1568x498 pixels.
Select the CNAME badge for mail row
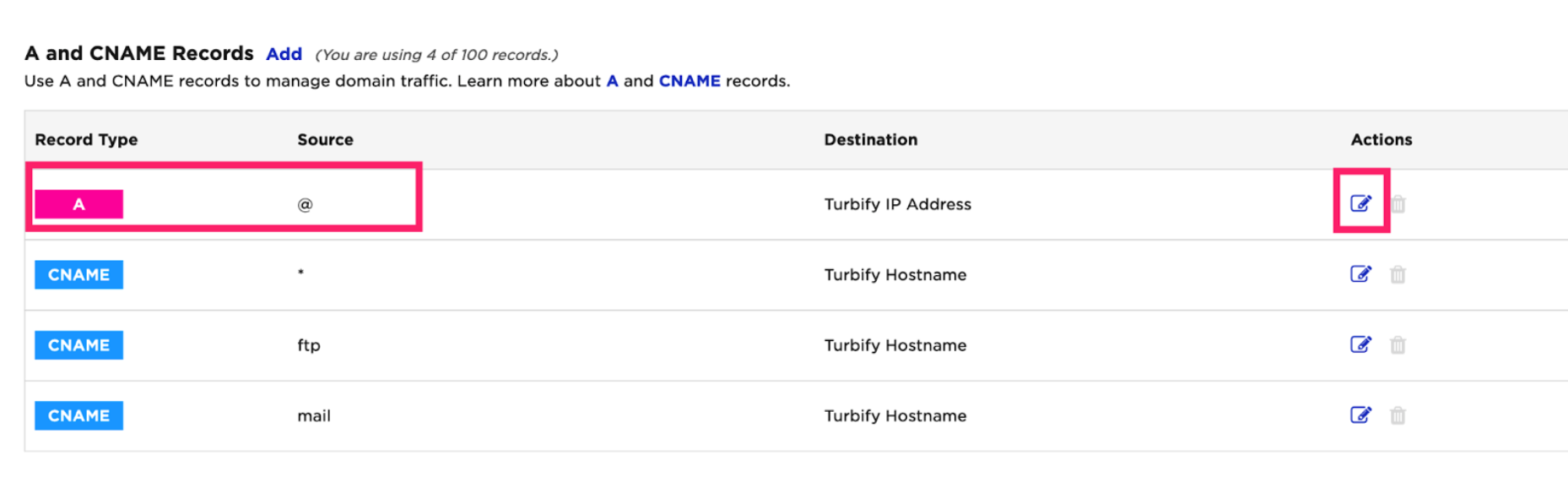click(x=78, y=415)
